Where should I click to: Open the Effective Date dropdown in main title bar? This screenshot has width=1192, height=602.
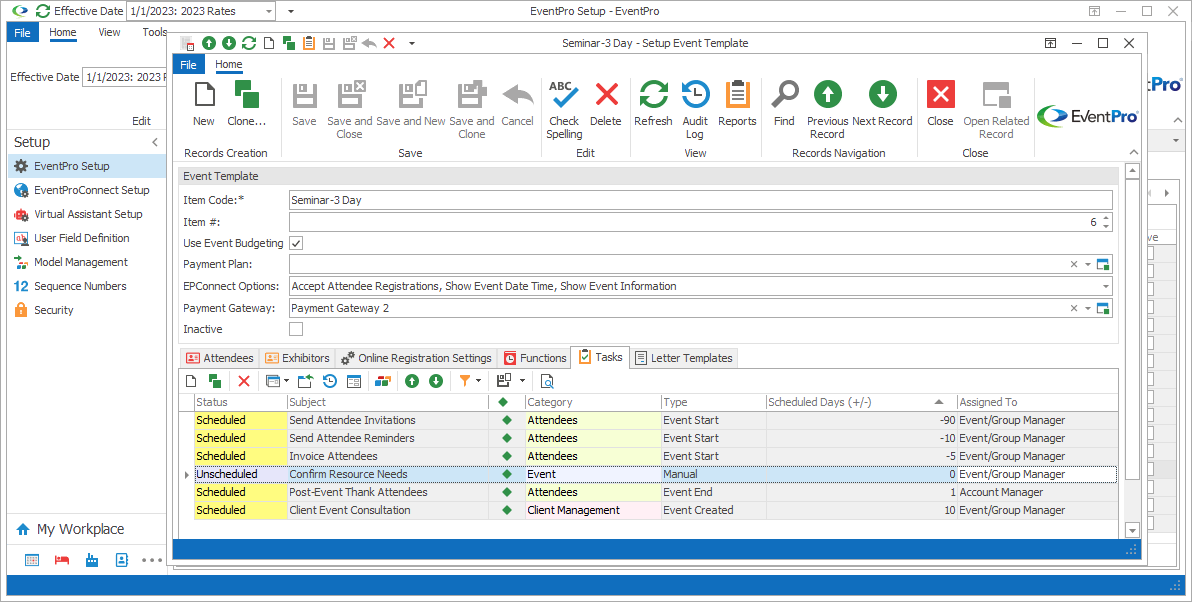point(269,11)
